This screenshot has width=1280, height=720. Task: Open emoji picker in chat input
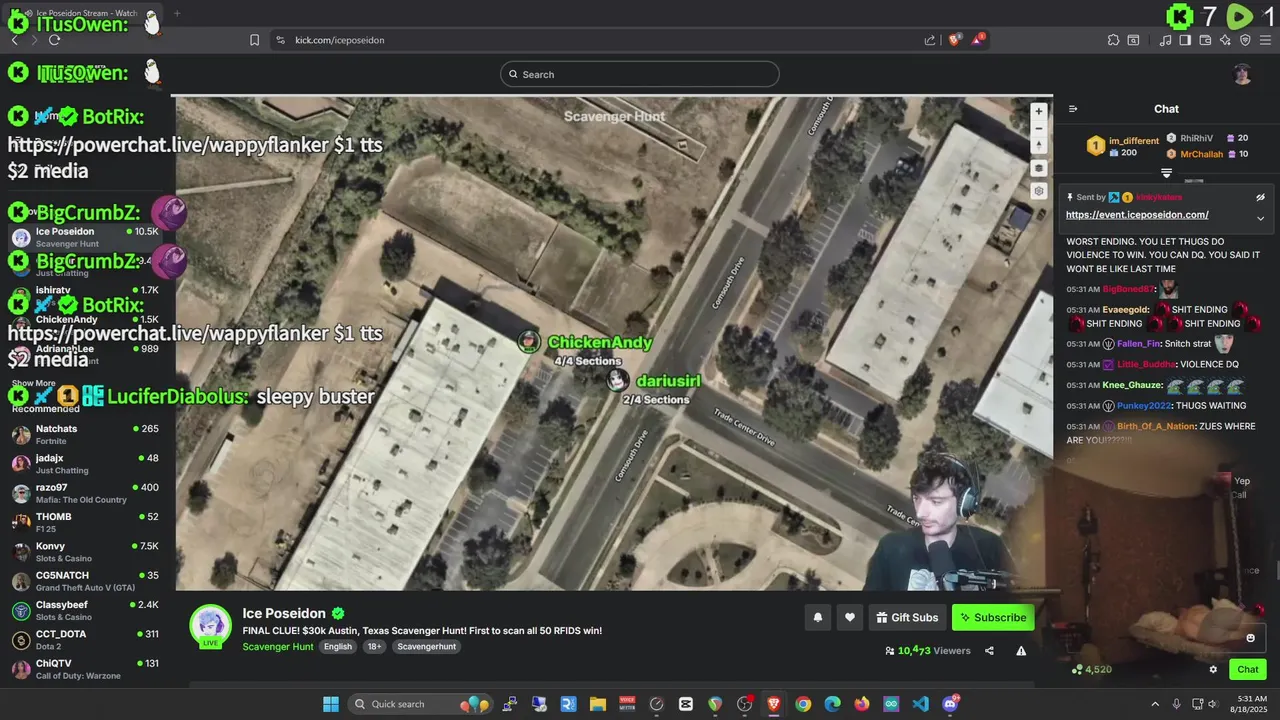click(1250, 638)
